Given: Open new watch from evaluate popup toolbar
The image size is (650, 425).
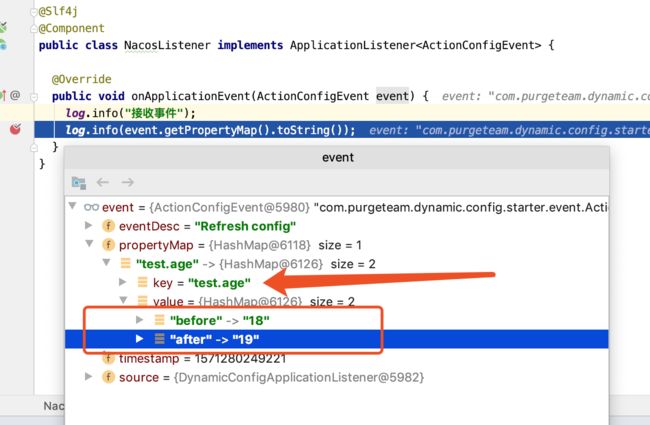Looking at the screenshot, I should coord(79,182).
